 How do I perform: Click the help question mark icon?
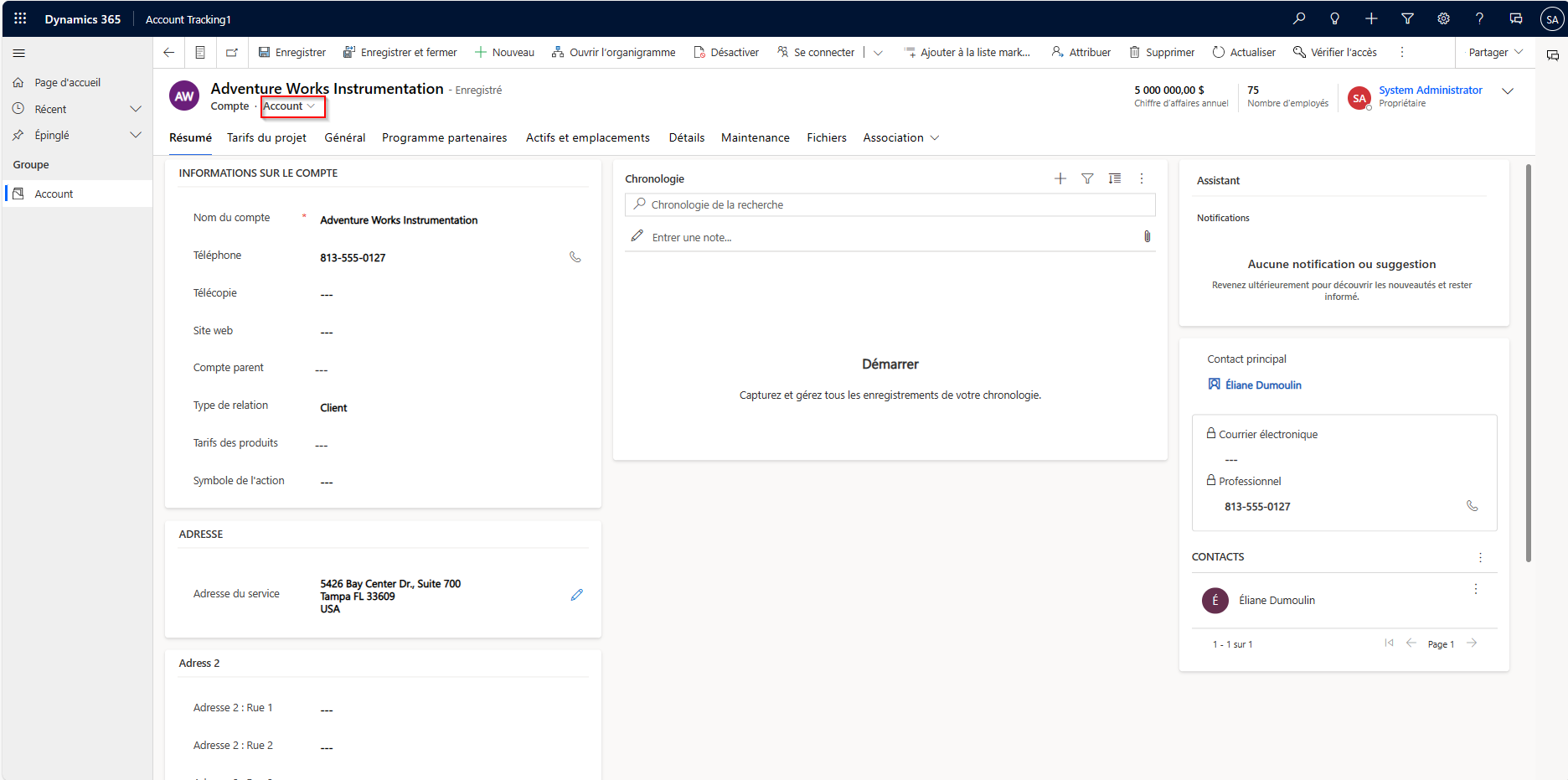click(x=1479, y=18)
